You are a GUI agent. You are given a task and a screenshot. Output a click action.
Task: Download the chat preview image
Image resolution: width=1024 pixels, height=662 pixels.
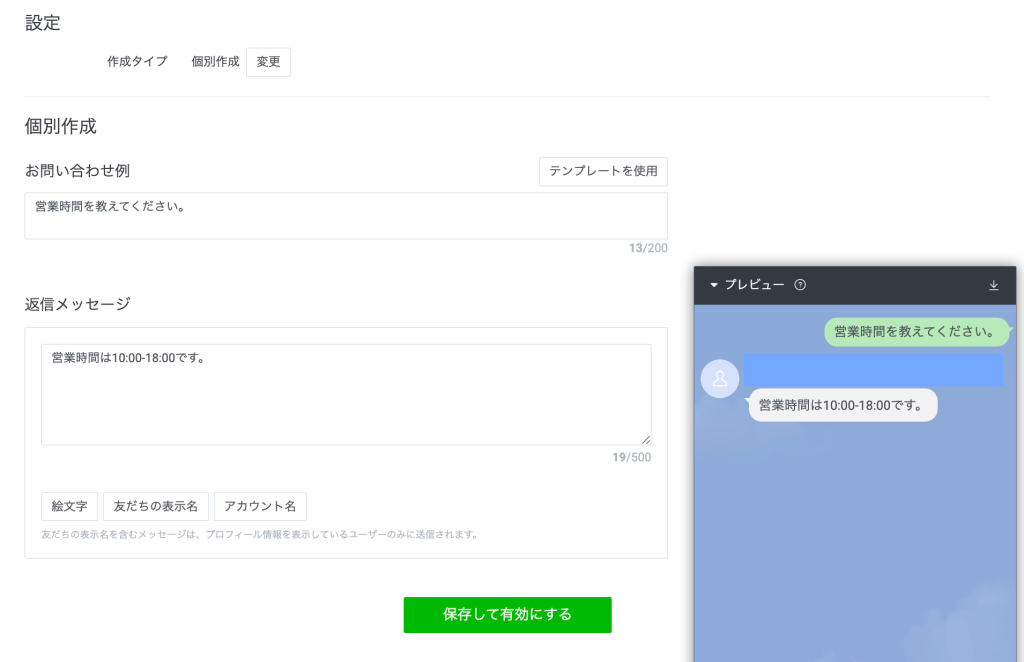coord(993,285)
